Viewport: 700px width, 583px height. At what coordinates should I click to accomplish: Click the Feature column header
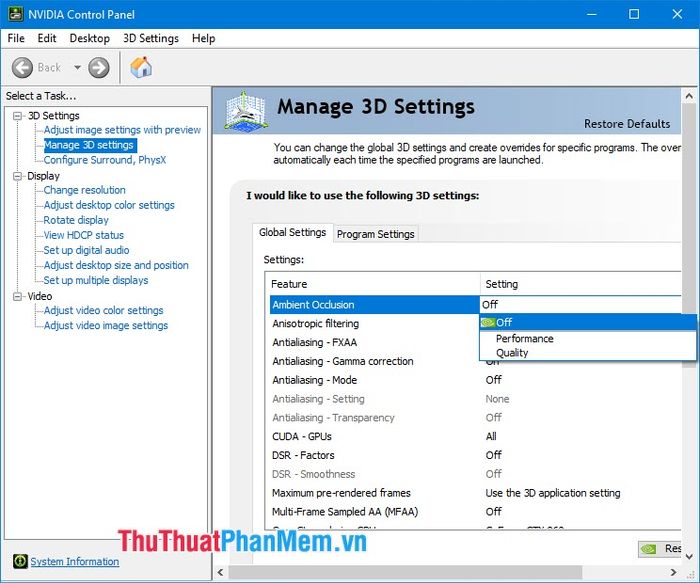click(x=373, y=284)
